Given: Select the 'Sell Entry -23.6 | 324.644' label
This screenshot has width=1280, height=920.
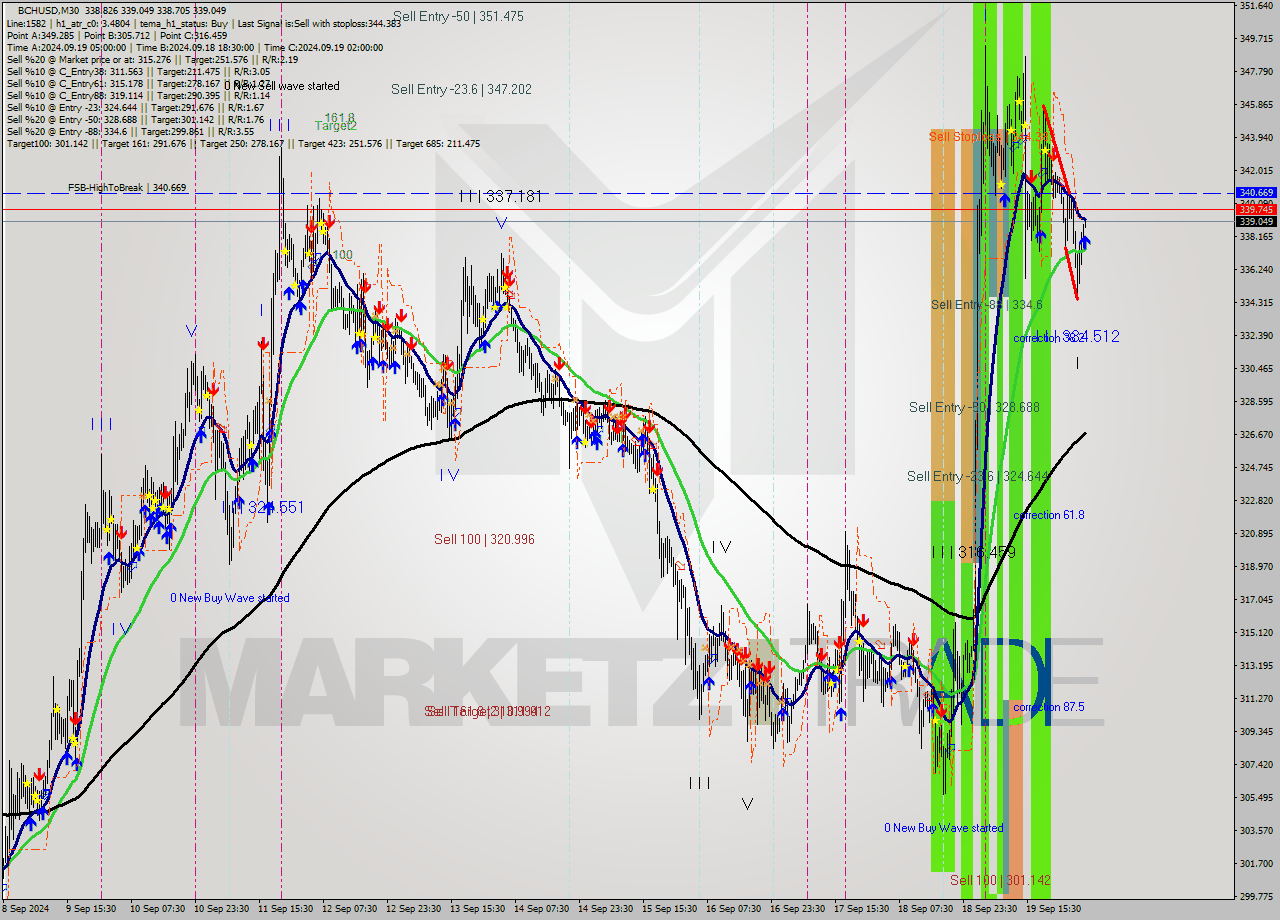Looking at the screenshot, I should [x=978, y=476].
